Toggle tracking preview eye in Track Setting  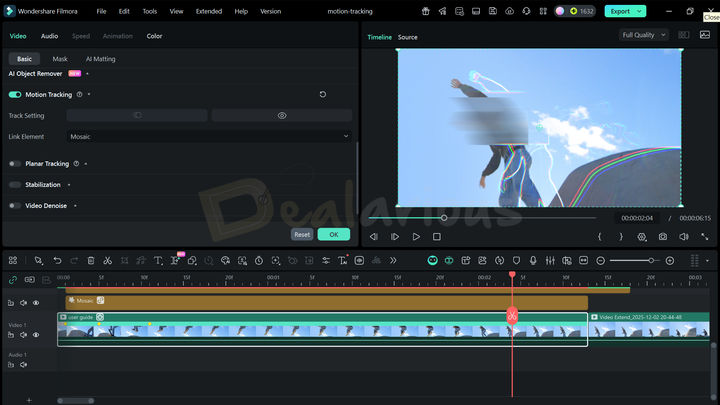click(x=282, y=115)
